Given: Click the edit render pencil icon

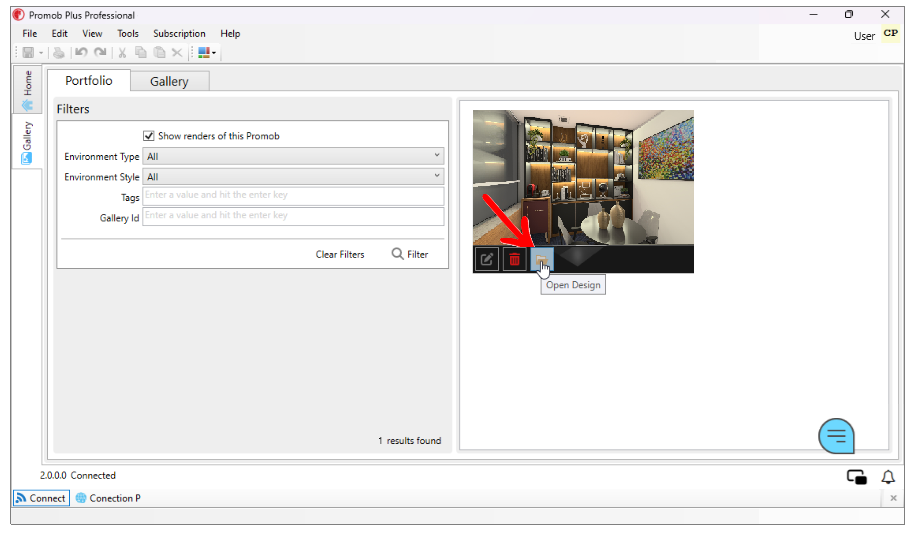Looking at the screenshot, I should click(487, 259).
